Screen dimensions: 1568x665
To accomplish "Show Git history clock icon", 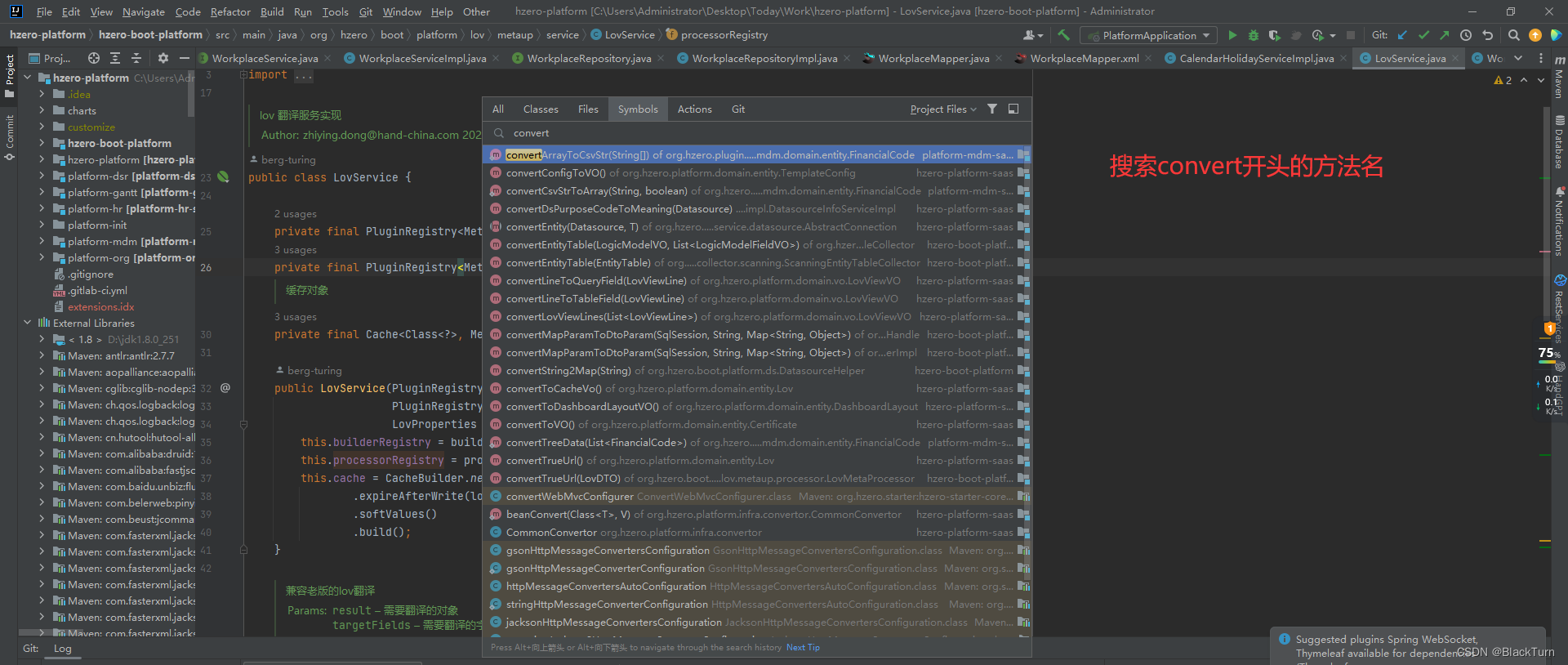I will pos(1466,35).
